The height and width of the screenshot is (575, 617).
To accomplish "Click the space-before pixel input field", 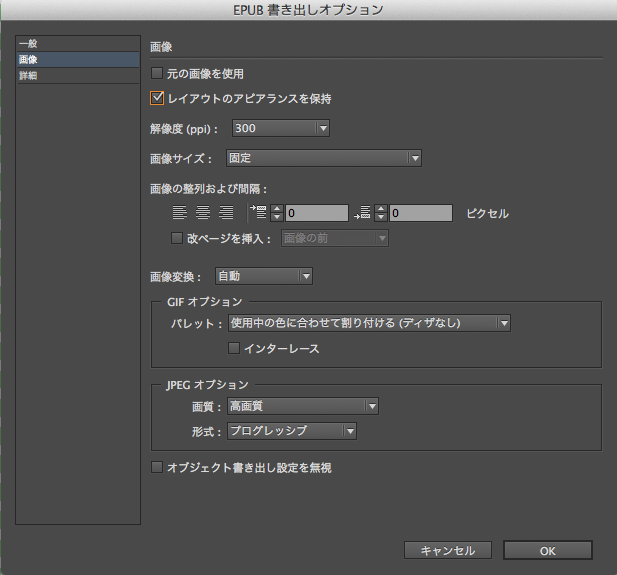I will [x=317, y=213].
